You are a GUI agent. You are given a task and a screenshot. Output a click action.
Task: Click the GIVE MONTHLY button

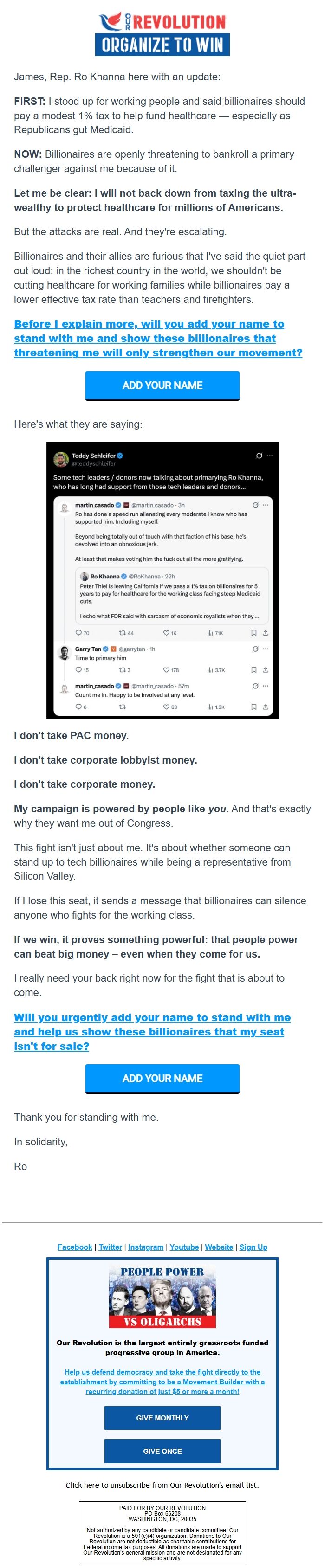click(x=162, y=1417)
